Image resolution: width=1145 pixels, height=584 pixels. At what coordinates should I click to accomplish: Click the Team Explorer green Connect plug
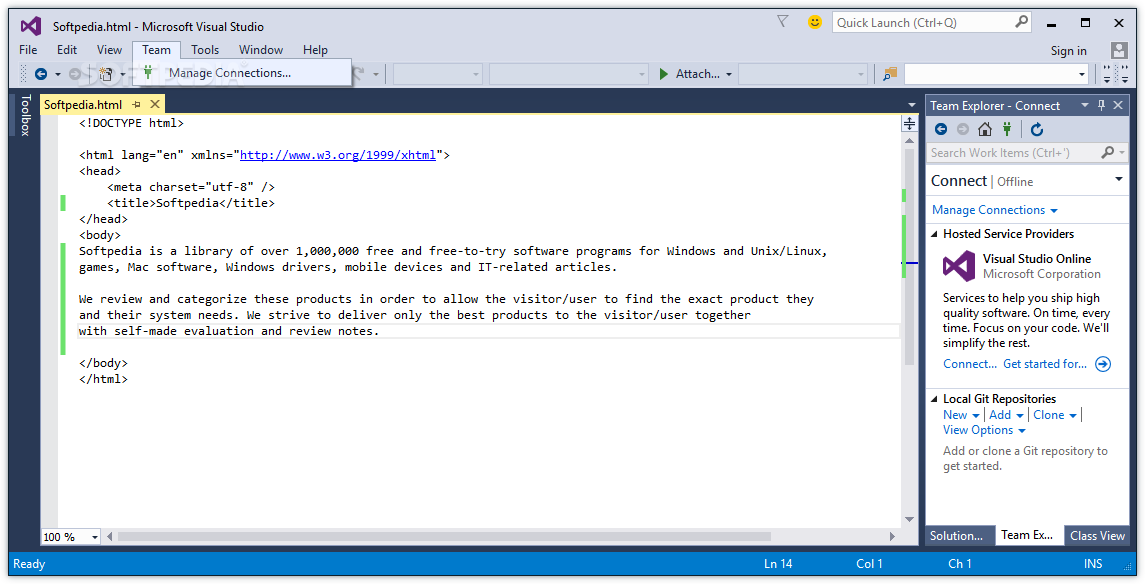click(1008, 129)
